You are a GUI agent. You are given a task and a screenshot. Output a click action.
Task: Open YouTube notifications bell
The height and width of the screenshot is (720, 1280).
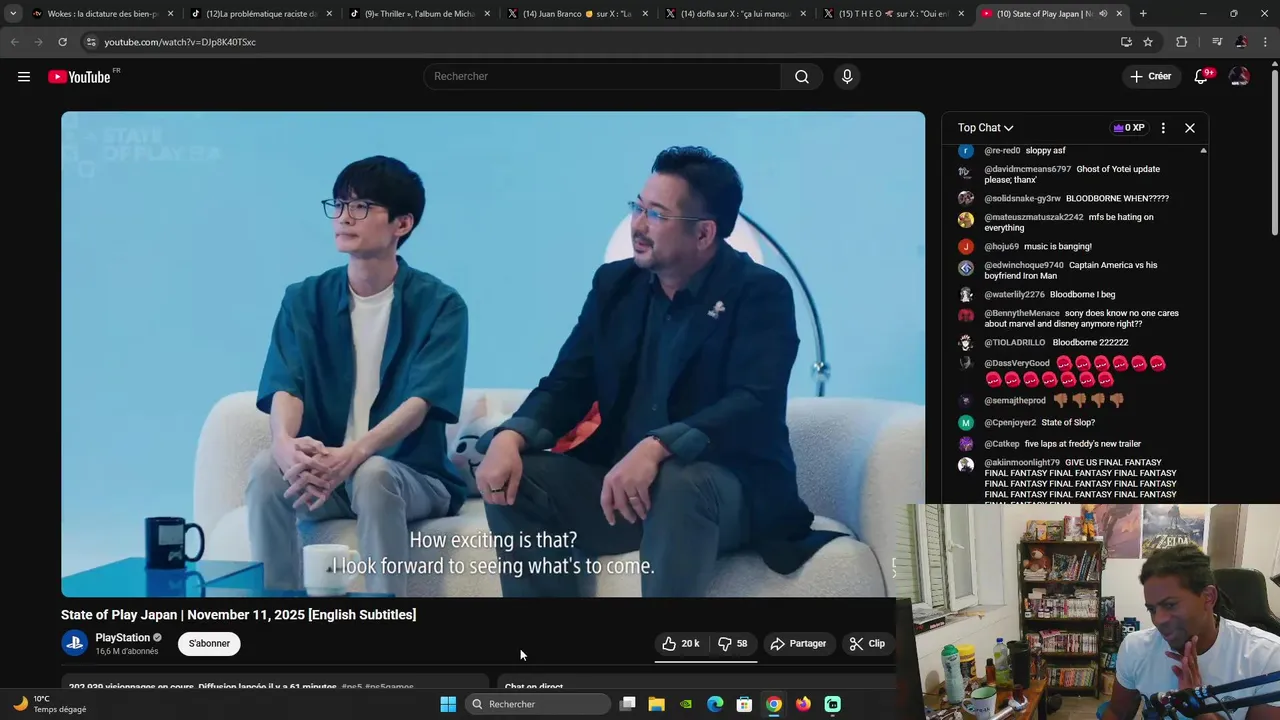click(1202, 77)
